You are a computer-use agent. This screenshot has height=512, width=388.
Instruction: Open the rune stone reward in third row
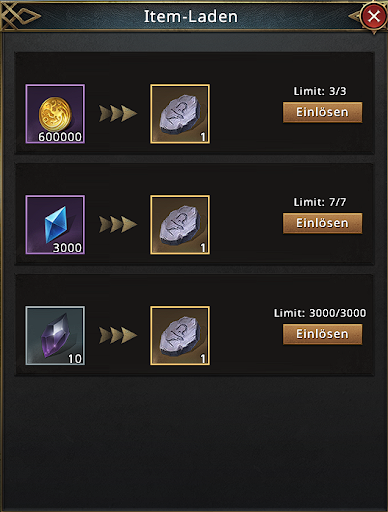pyautogui.click(x=180, y=336)
